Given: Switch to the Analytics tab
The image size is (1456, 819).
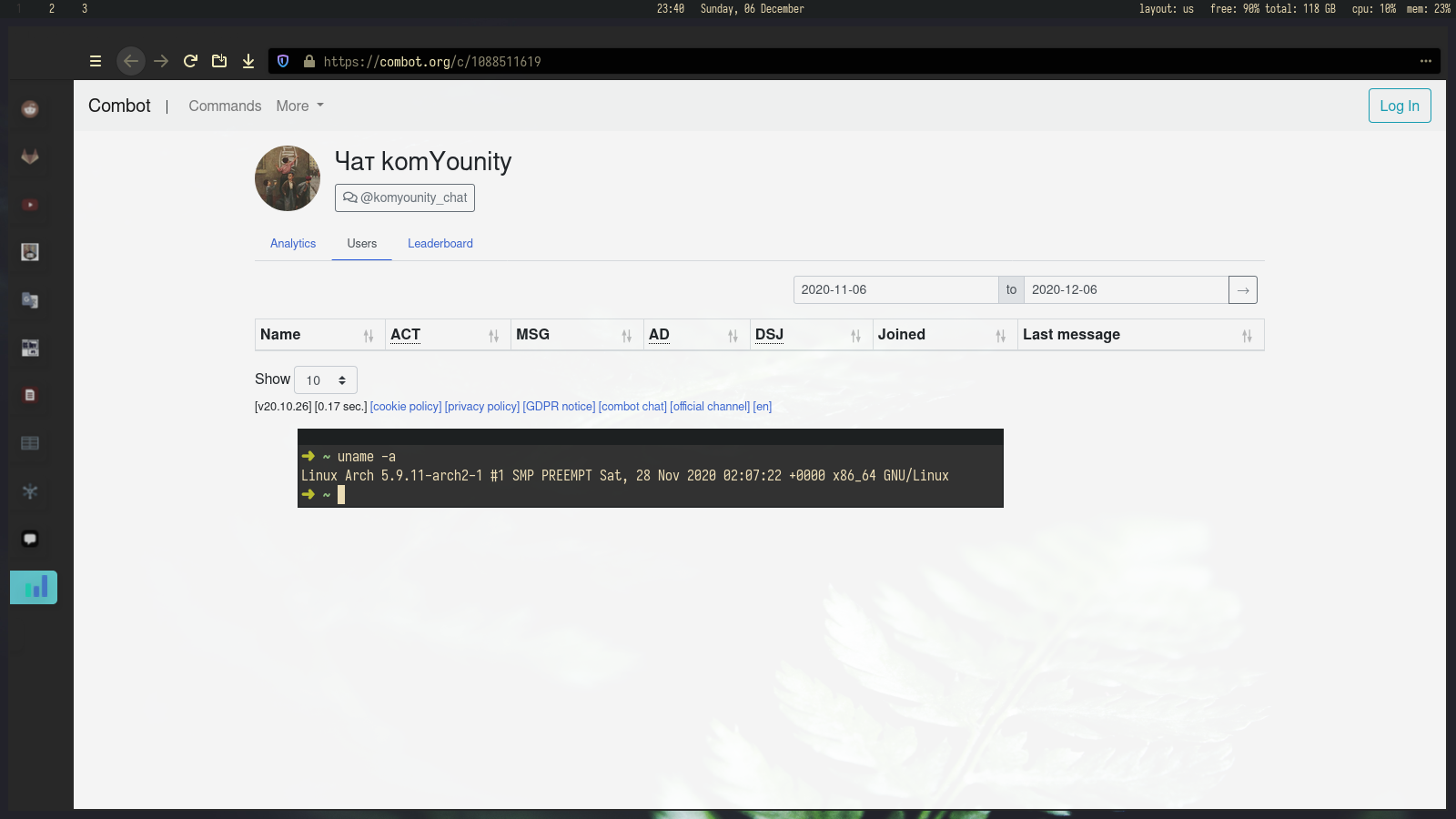Looking at the screenshot, I should click(293, 244).
